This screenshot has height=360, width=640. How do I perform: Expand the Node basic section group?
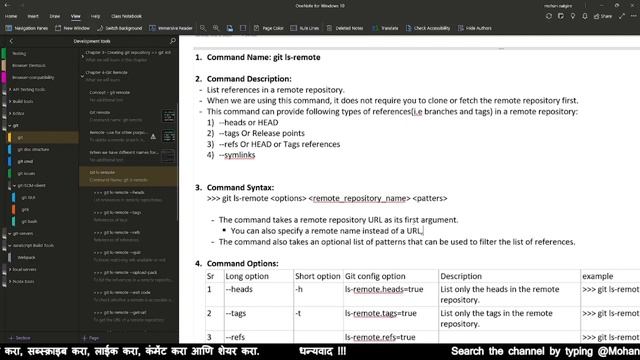coord(10,281)
